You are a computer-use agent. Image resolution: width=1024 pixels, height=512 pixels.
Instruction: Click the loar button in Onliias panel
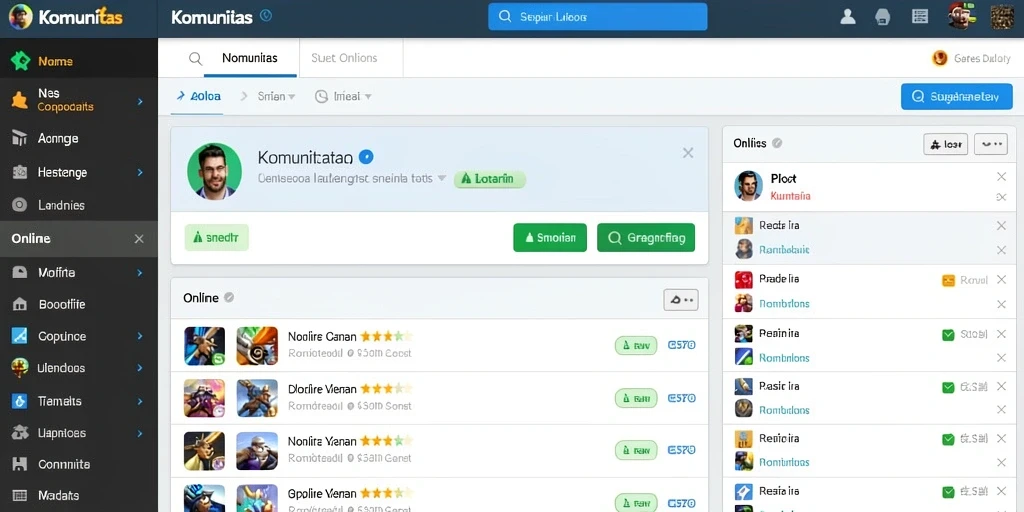pyautogui.click(x=946, y=144)
